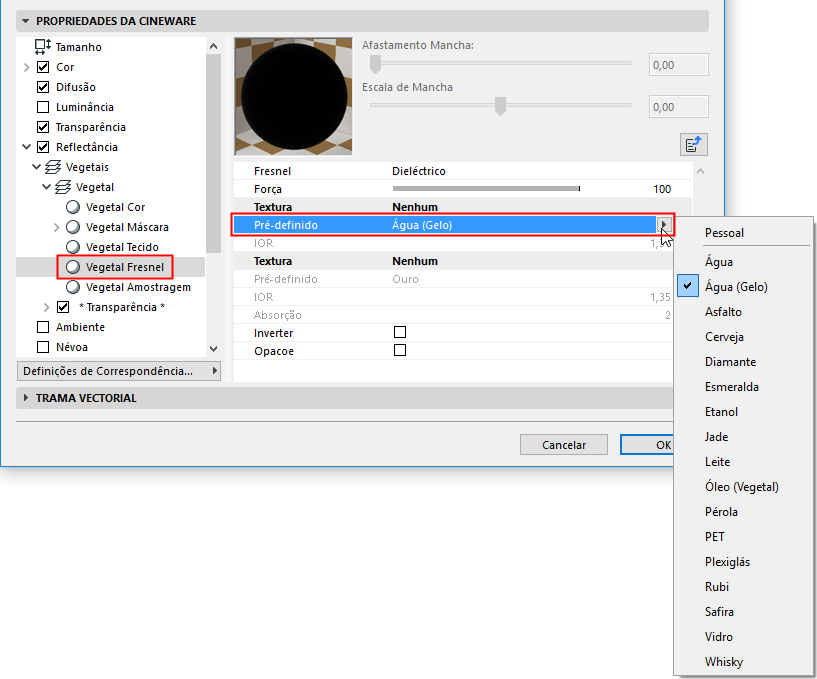This screenshot has width=817, height=679.
Task: Choose Óleo (Vegetal) preset
Action: click(x=741, y=487)
